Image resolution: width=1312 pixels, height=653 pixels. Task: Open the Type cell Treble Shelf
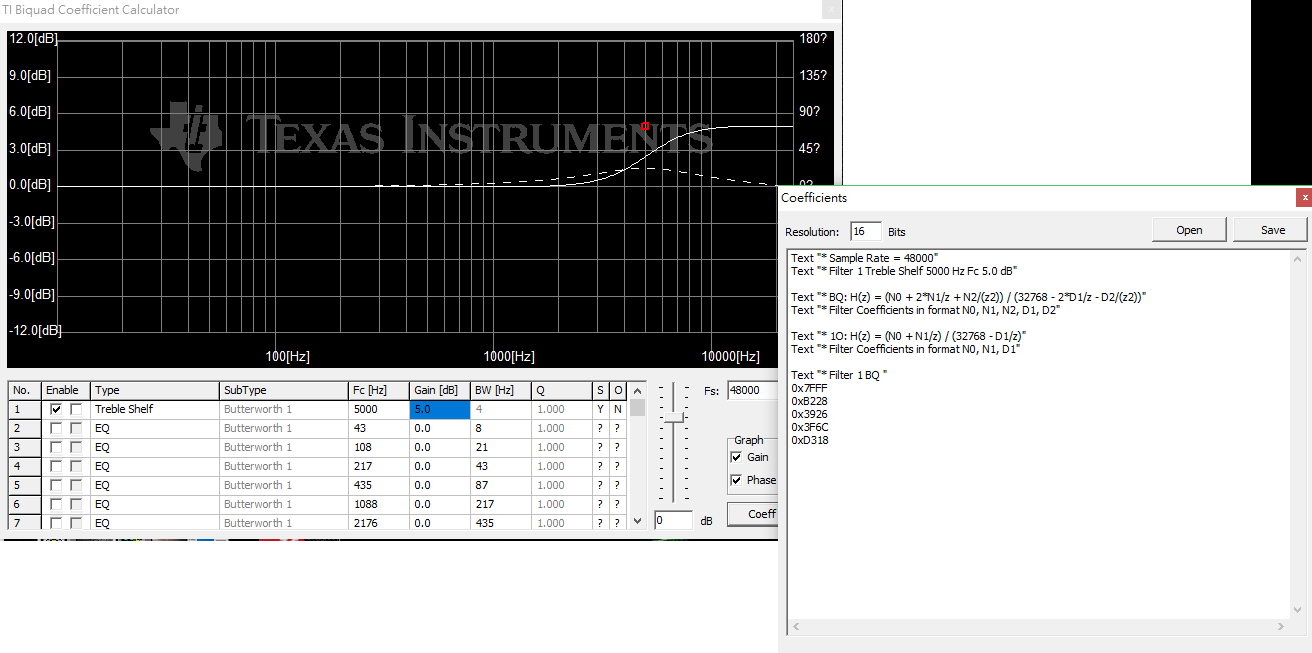point(155,409)
